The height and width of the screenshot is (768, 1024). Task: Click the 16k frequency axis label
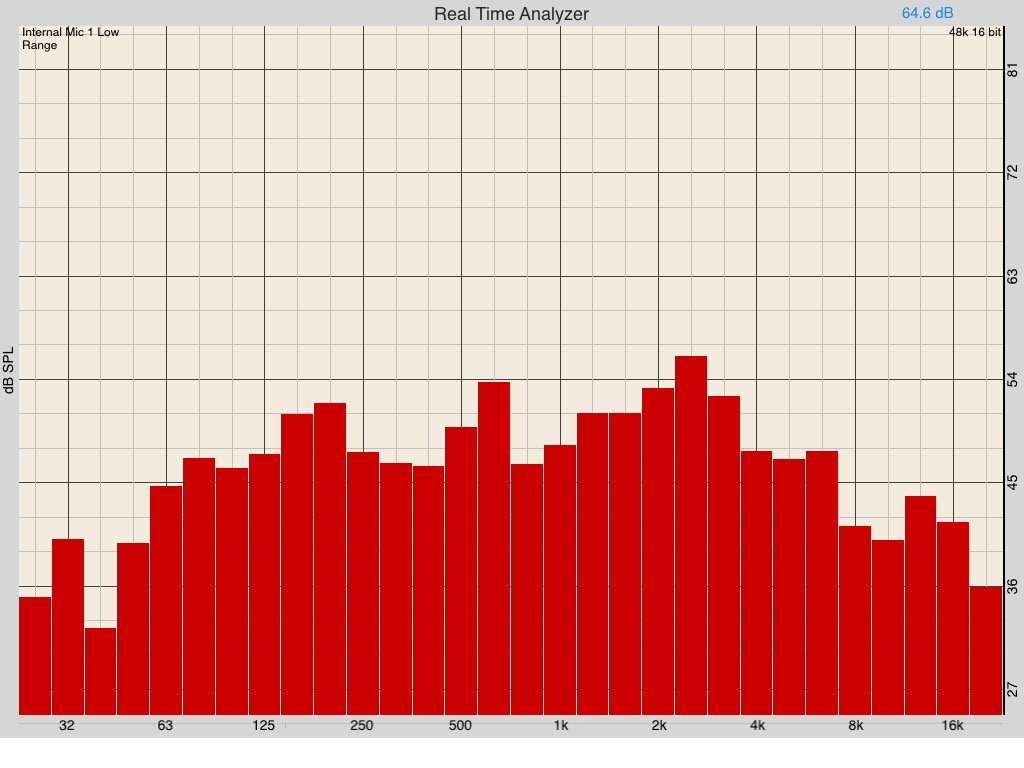pyautogui.click(x=952, y=725)
